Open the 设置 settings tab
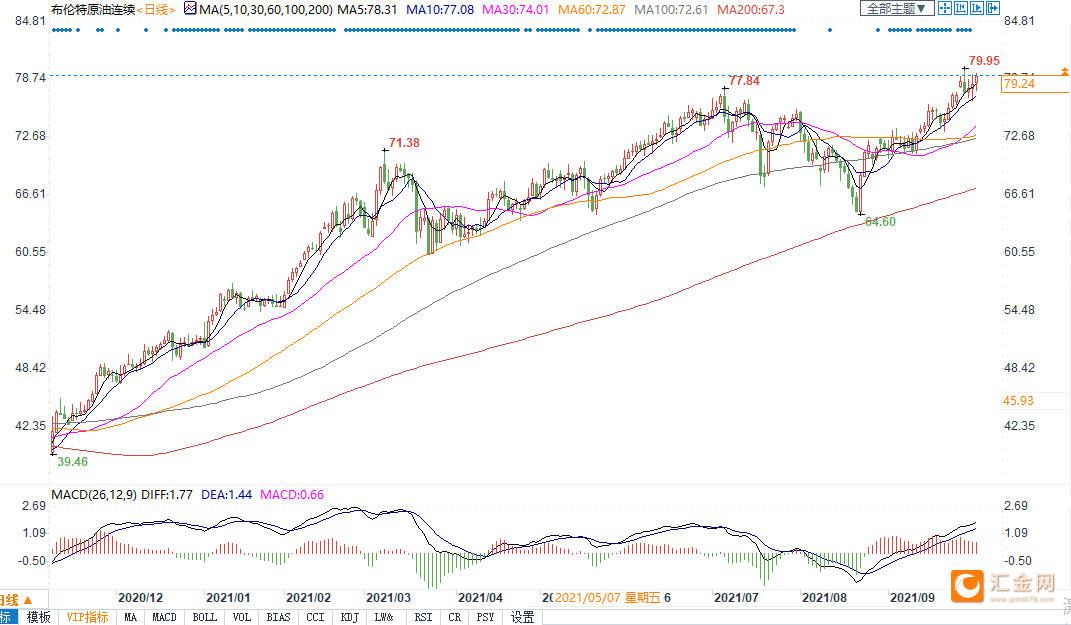 pos(523,617)
